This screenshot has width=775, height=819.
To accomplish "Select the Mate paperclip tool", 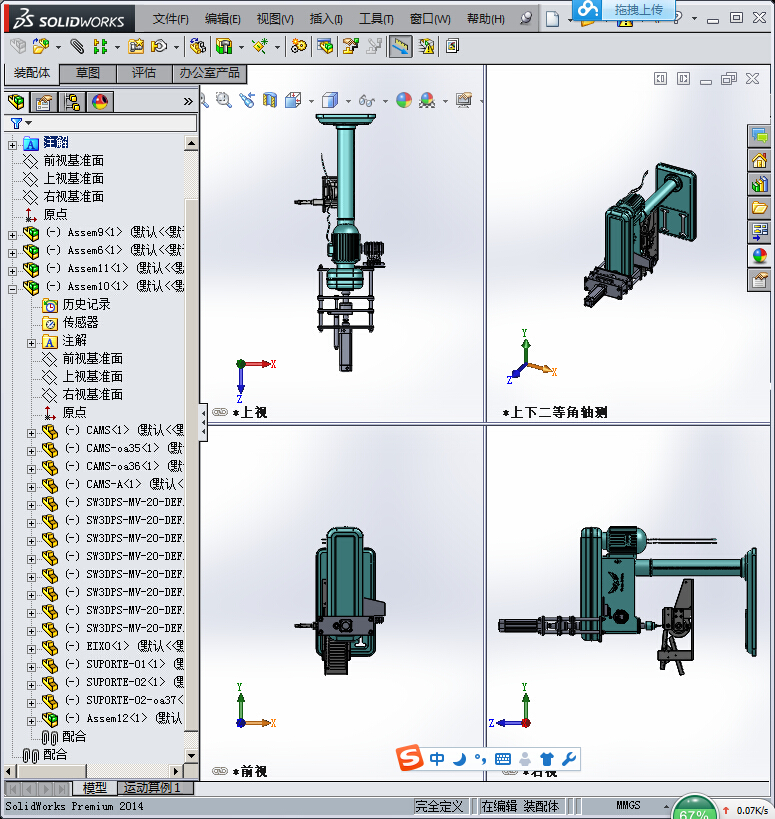I will (x=77, y=46).
